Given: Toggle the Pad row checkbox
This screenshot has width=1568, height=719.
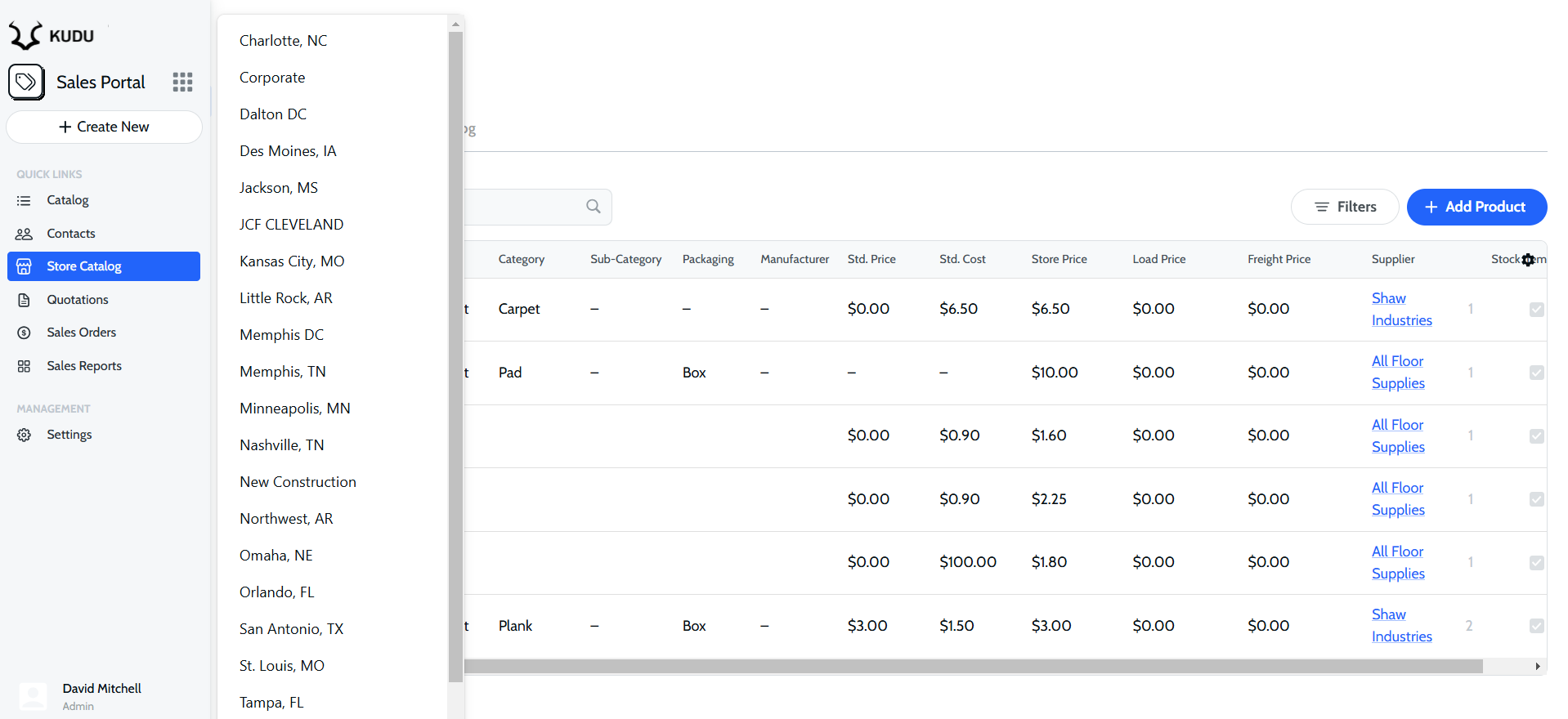Looking at the screenshot, I should 1536,373.
